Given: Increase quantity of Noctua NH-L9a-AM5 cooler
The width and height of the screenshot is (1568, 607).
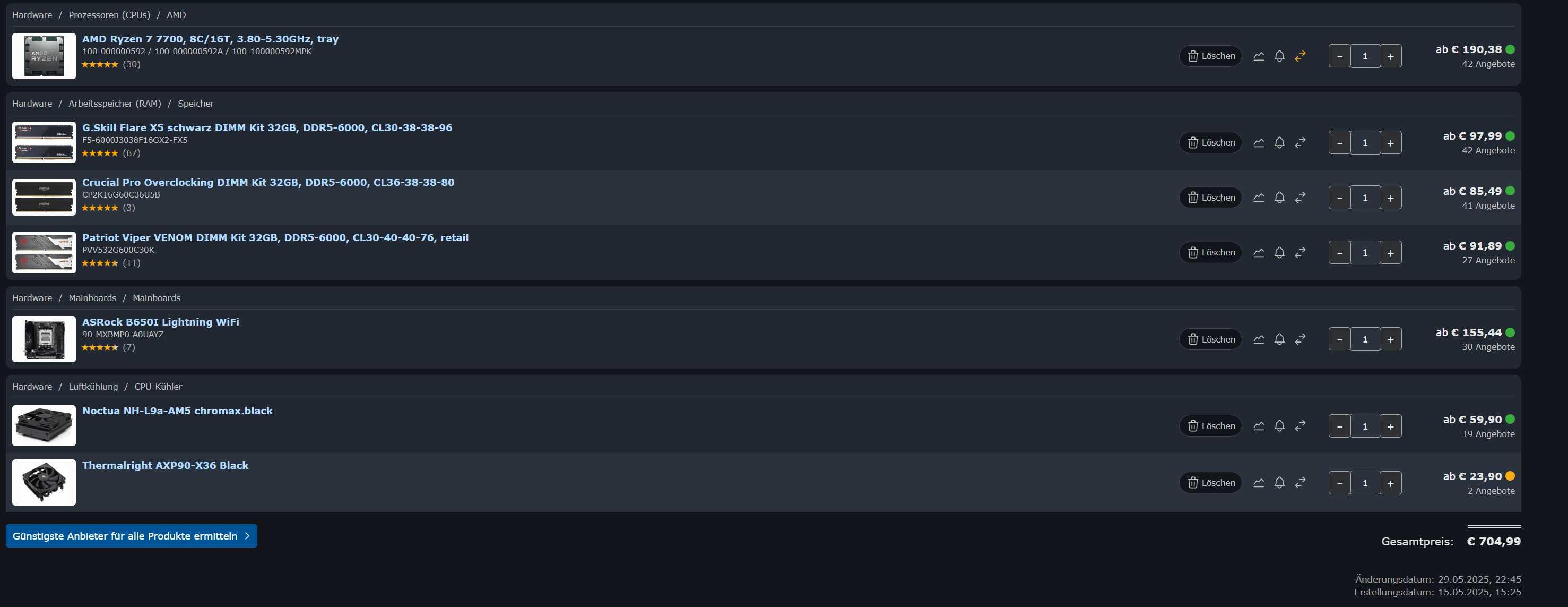Looking at the screenshot, I should pyautogui.click(x=1390, y=426).
